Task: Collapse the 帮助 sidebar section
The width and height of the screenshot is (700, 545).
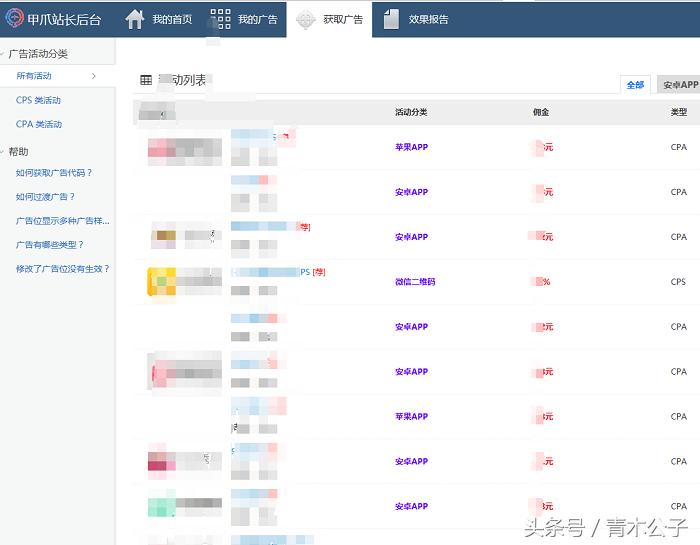Action: 4,152
